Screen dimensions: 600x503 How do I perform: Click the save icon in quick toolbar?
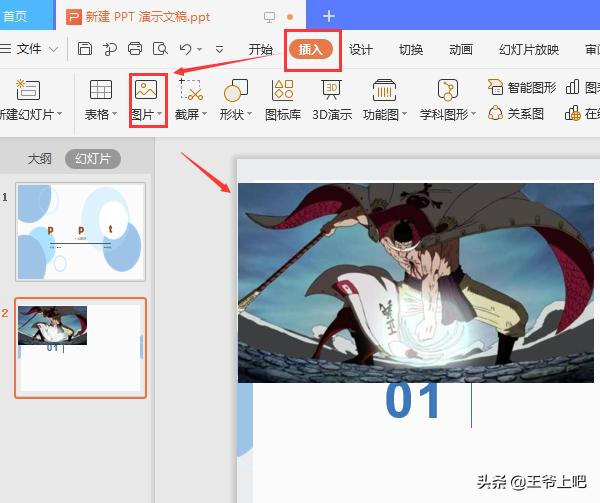(85, 48)
